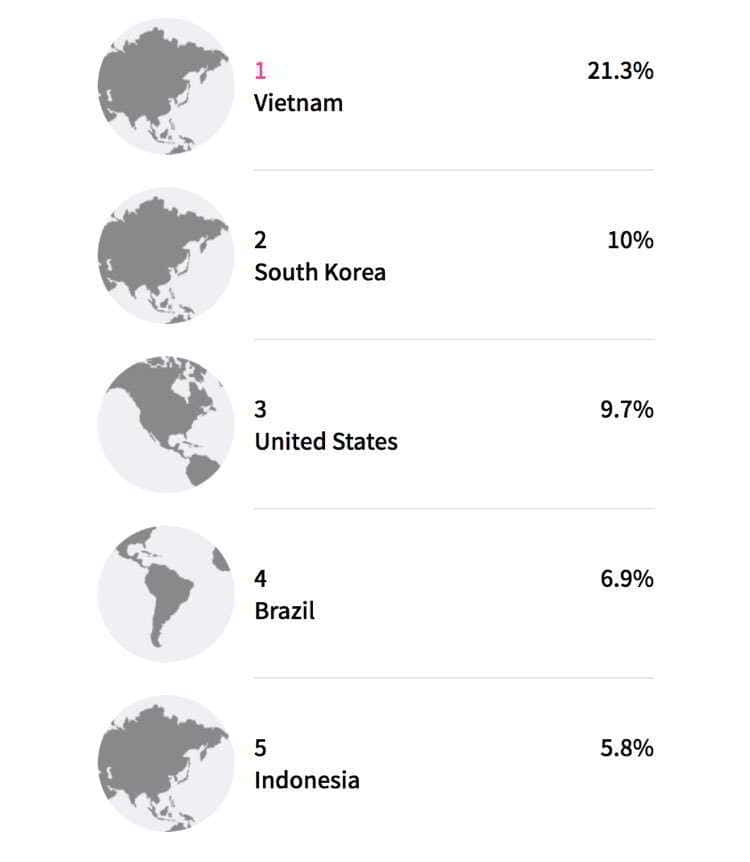Click the 10% percentage value

630,240
